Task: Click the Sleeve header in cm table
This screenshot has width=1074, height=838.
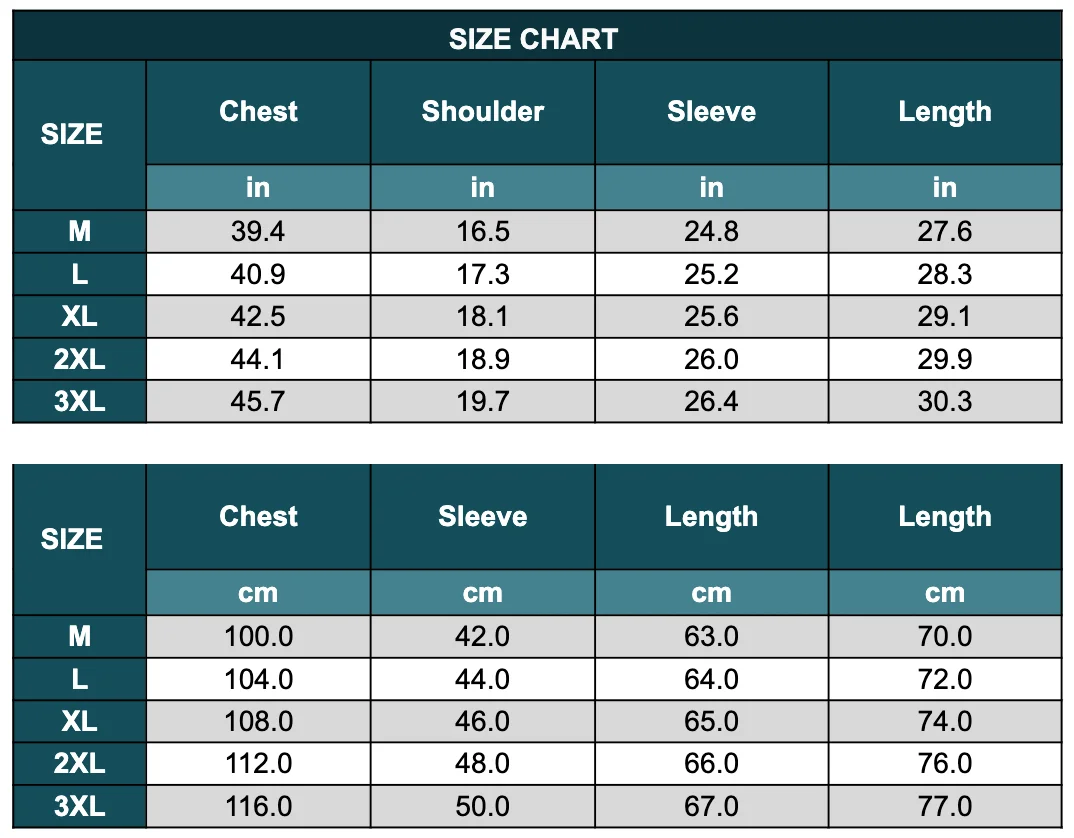Action: click(x=482, y=516)
